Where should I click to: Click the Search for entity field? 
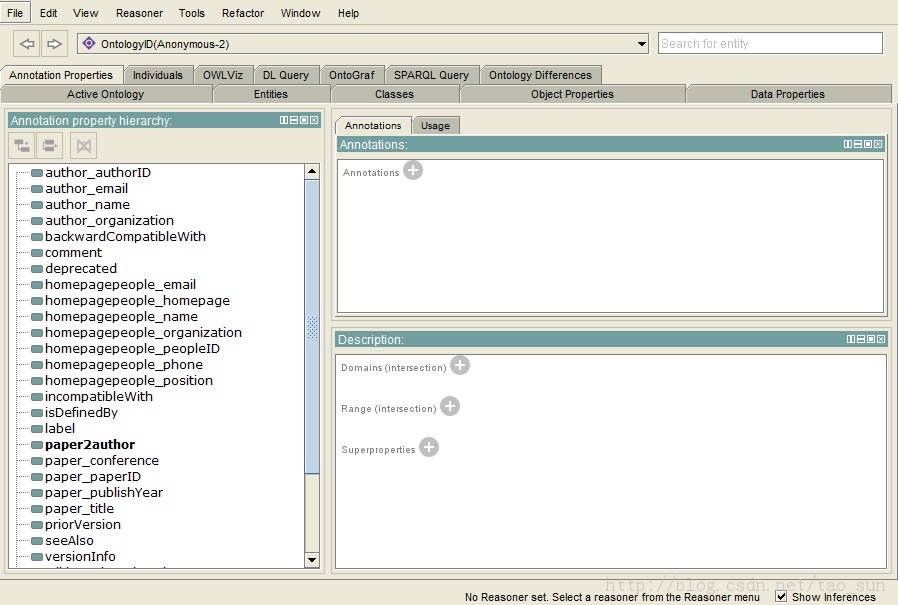pyautogui.click(x=770, y=43)
